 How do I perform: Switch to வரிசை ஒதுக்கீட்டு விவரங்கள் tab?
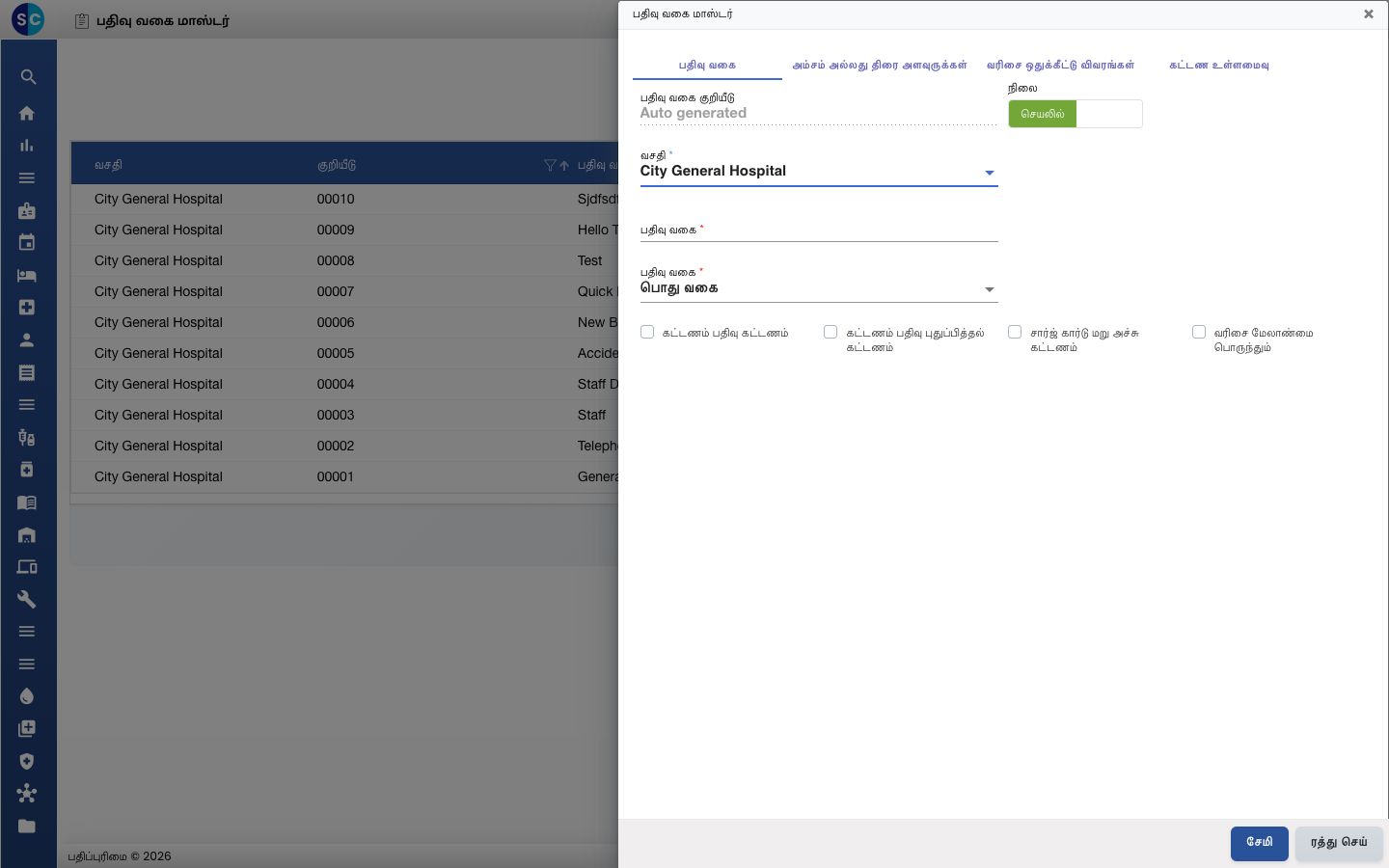(1060, 65)
